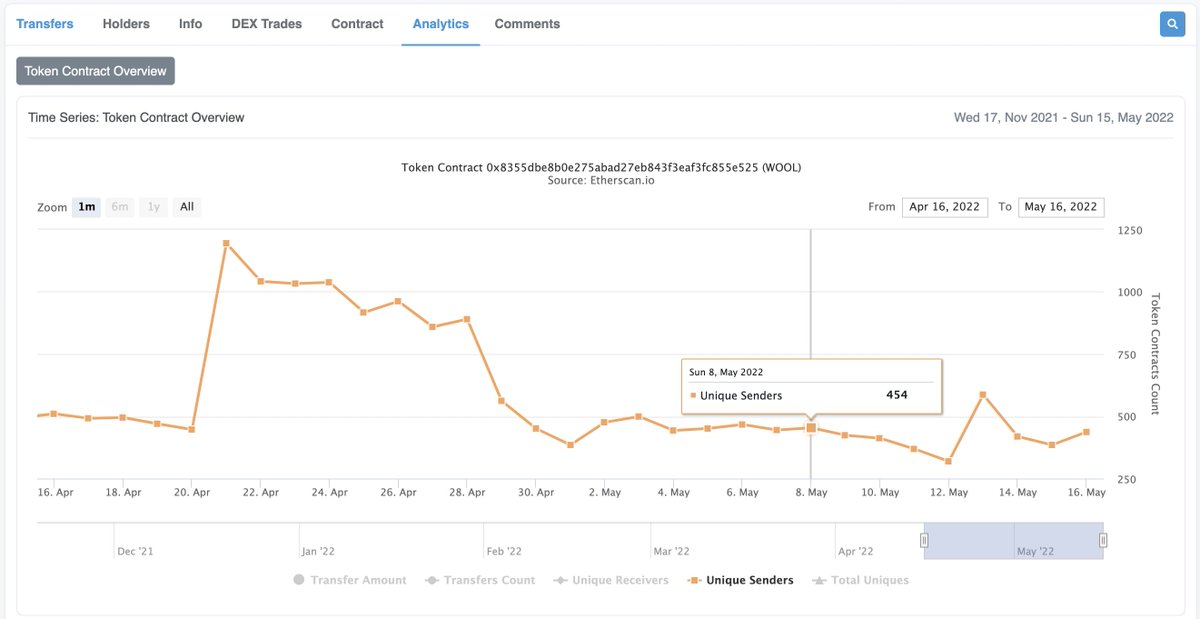Click the "Dec '21" navigator label
Viewport: 1200px width, 619px height.
click(x=137, y=551)
